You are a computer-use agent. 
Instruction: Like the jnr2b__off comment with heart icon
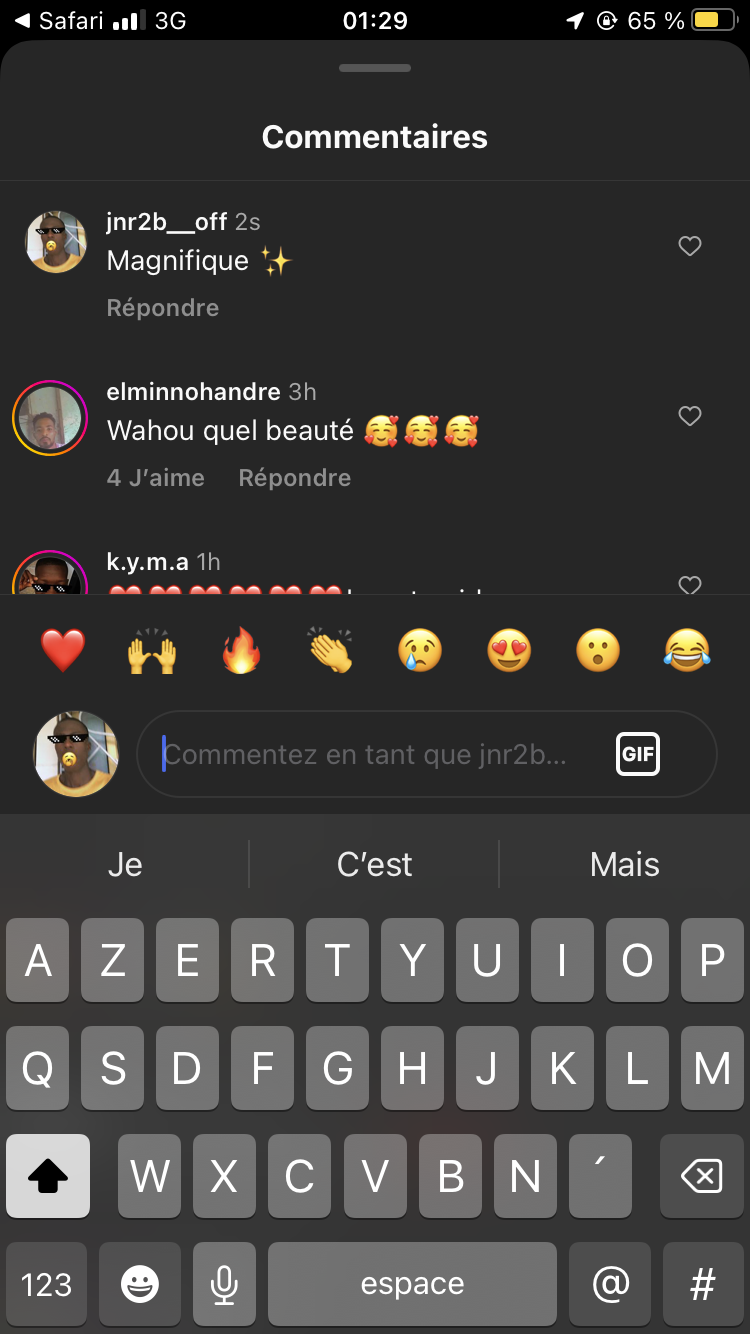[690, 246]
